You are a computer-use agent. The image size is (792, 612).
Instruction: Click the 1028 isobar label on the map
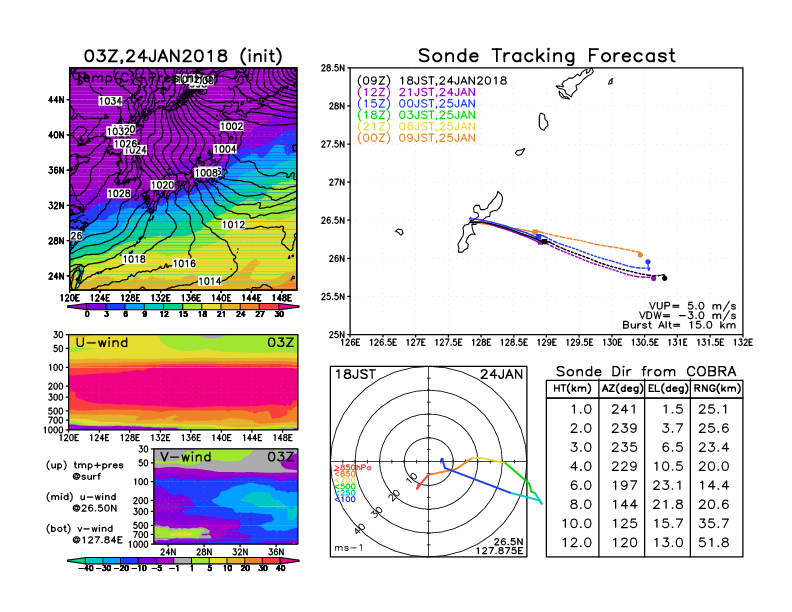point(119,193)
